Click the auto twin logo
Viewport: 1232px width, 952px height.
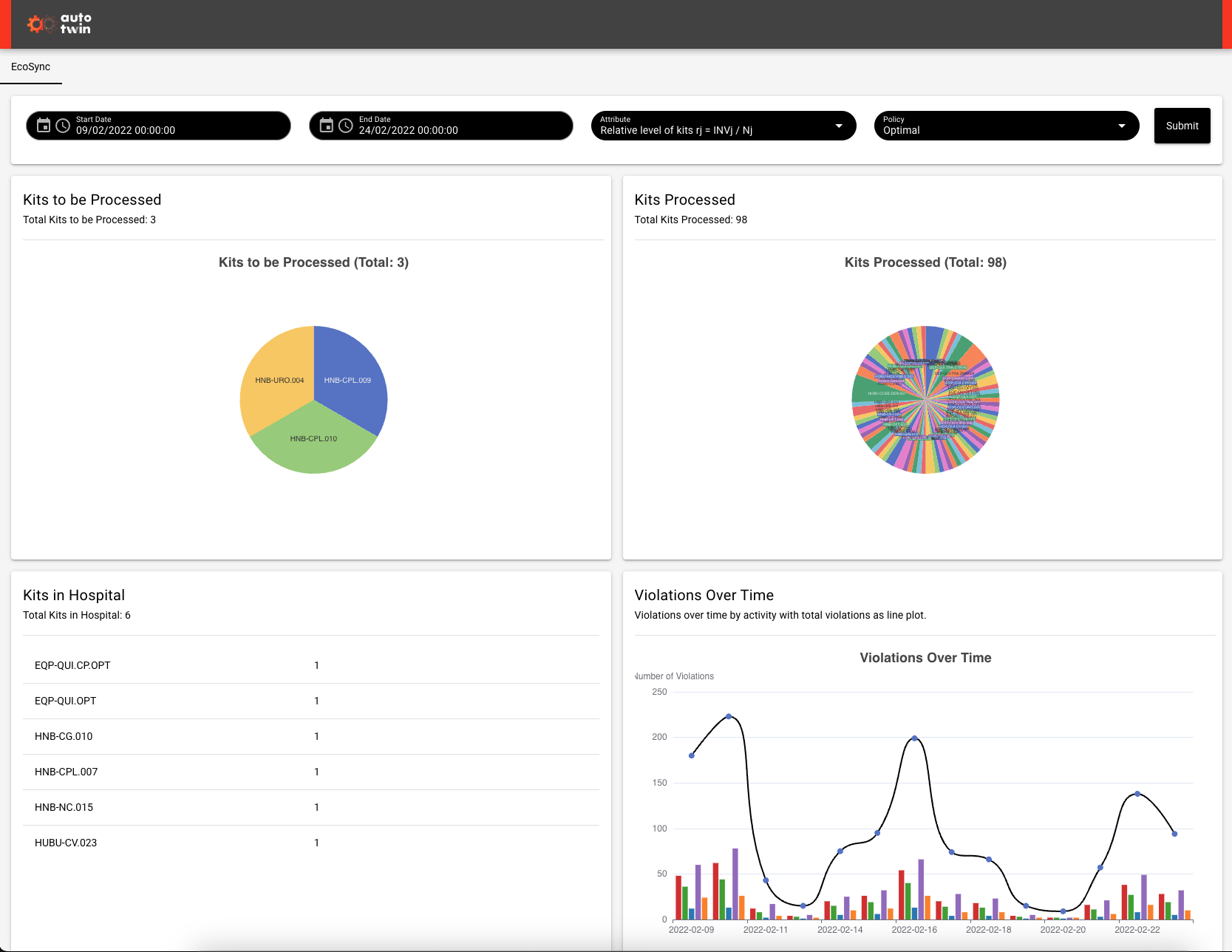click(59, 24)
